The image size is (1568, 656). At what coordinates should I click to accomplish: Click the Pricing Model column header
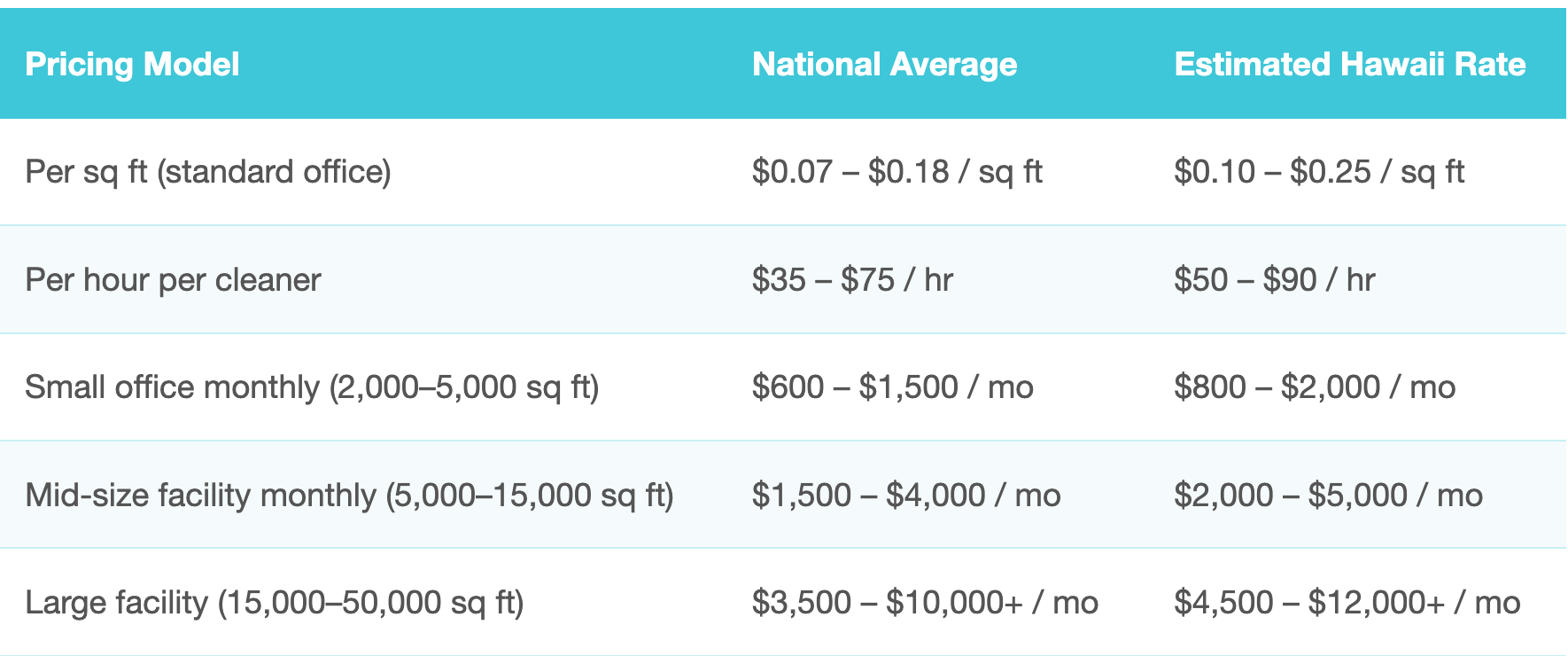coord(132,65)
